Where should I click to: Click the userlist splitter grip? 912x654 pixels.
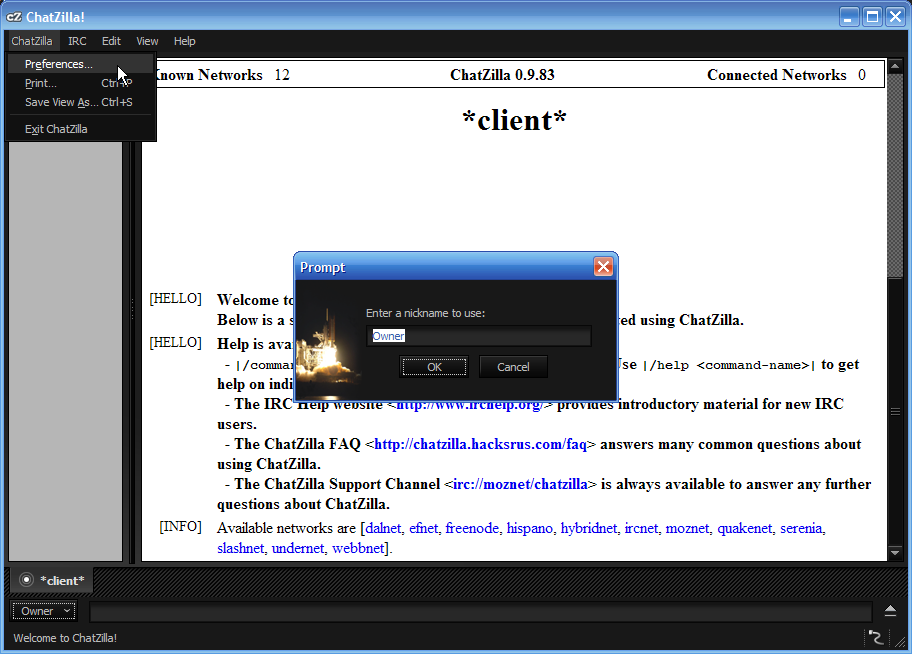point(133,308)
